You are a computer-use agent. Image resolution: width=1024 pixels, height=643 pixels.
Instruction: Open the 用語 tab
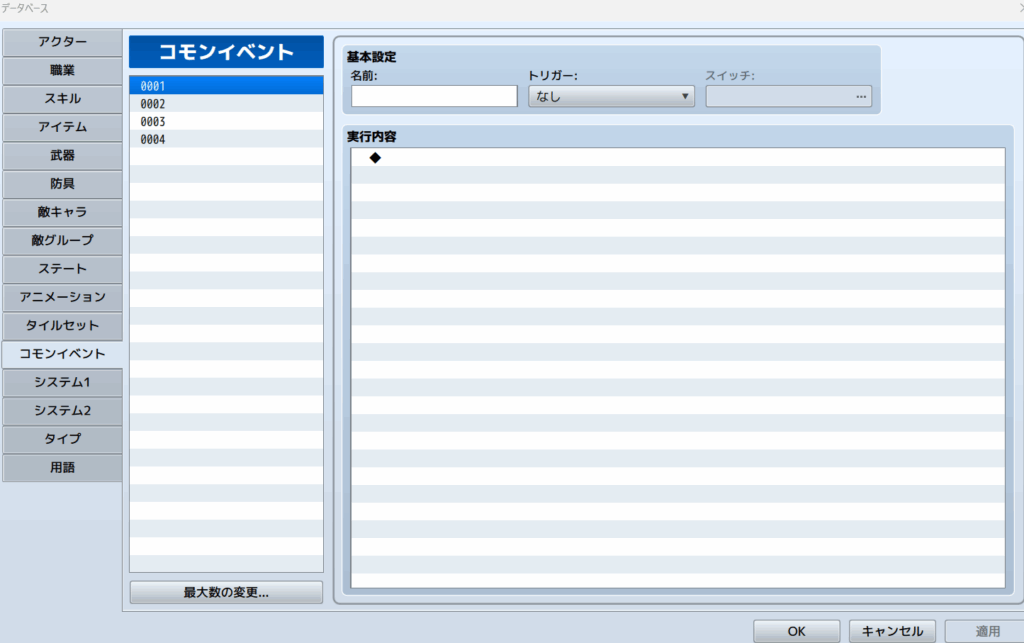coord(62,467)
